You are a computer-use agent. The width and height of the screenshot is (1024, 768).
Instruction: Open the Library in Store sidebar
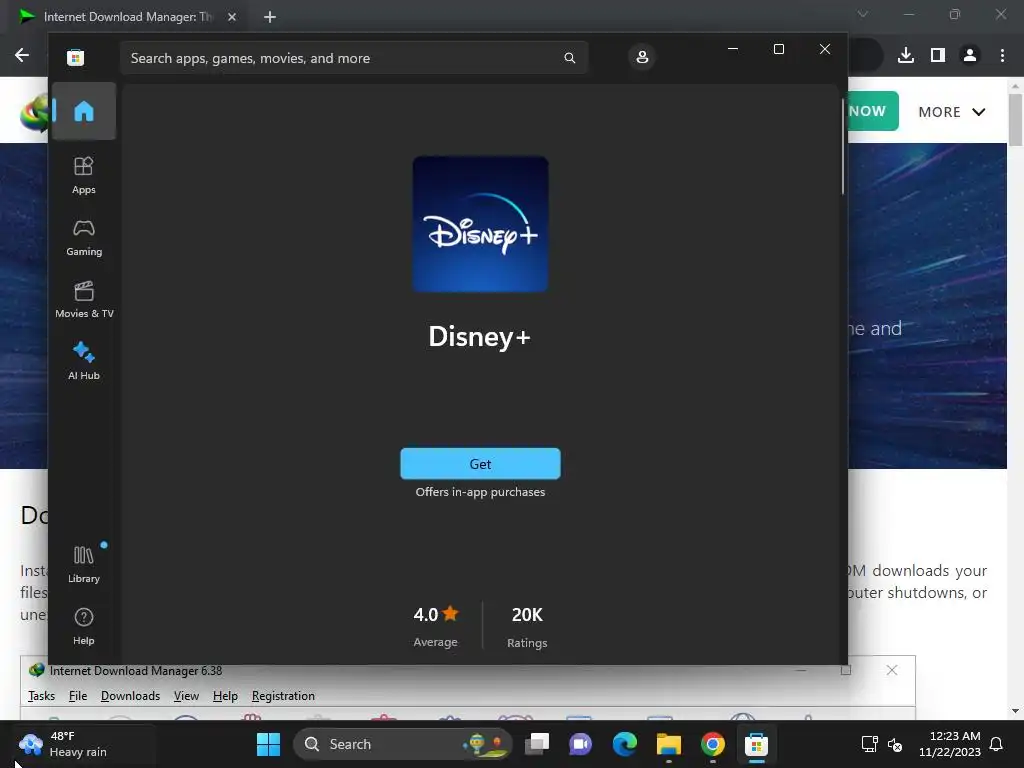pyautogui.click(x=84, y=564)
